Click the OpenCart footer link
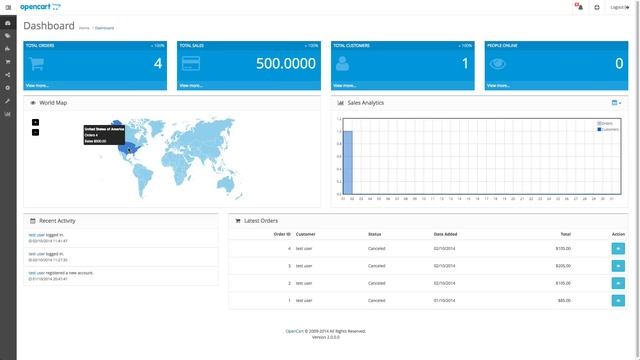This screenshot has width=640, height=360. (x=294, y=331)
